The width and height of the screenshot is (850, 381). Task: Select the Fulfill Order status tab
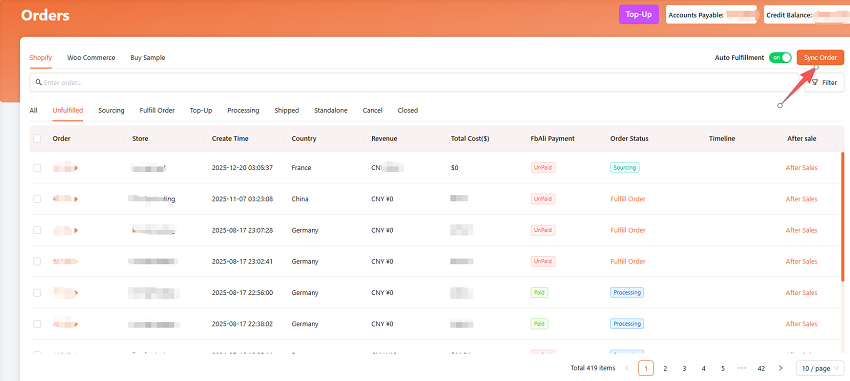157,111
